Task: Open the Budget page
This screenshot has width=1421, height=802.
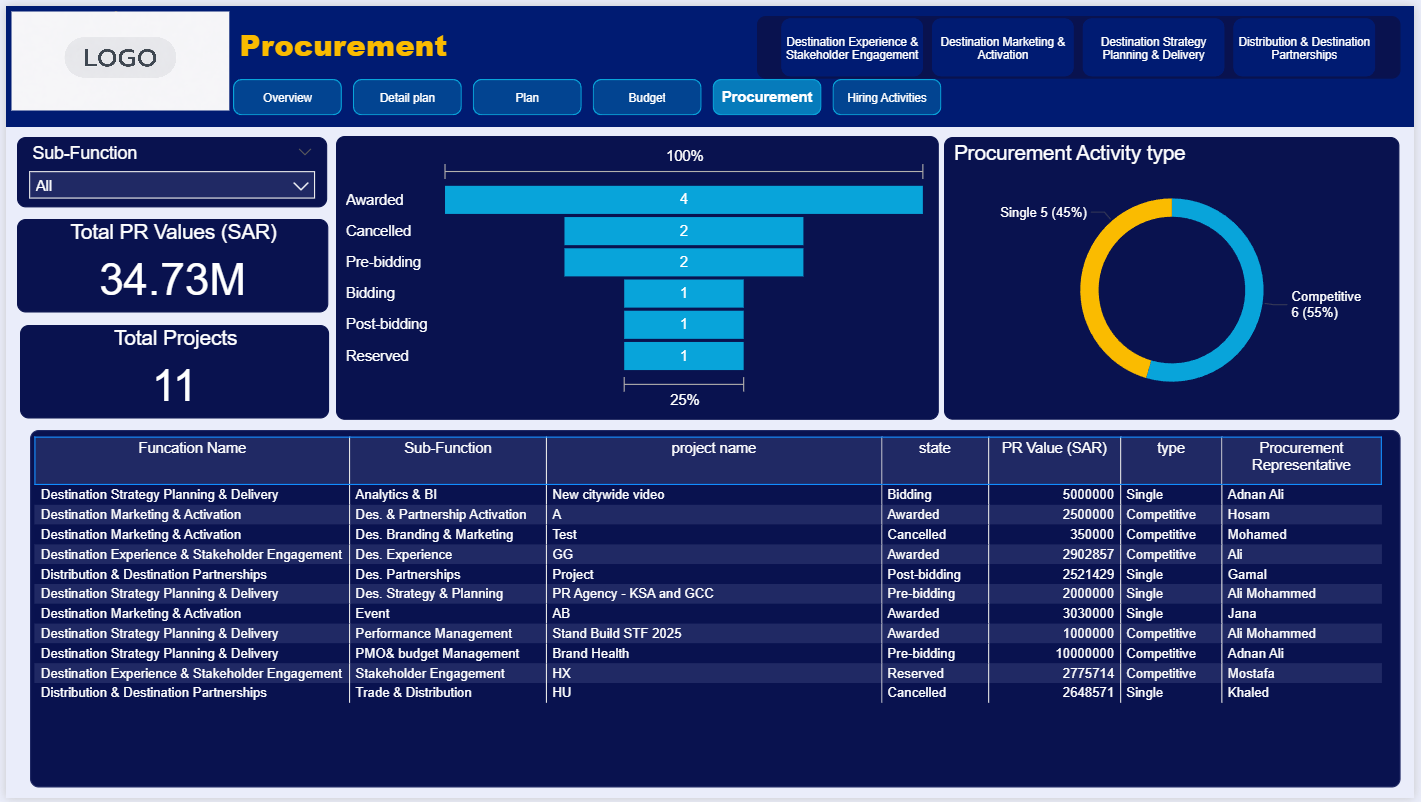Action: [x=647, y=98]
